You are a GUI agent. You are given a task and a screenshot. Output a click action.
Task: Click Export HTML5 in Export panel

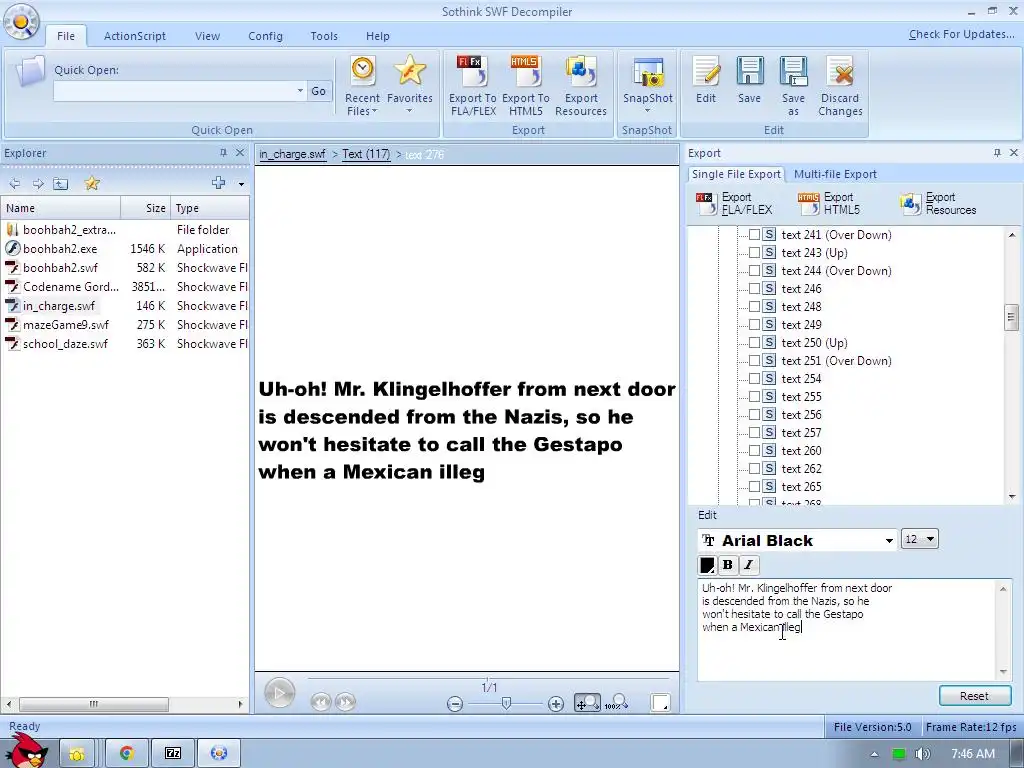828,204
